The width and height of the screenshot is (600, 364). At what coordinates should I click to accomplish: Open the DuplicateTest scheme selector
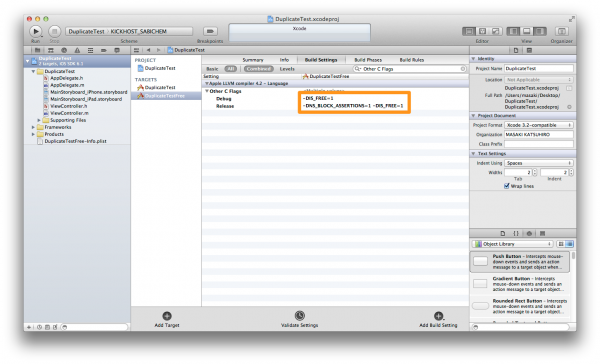click(129, 31)
